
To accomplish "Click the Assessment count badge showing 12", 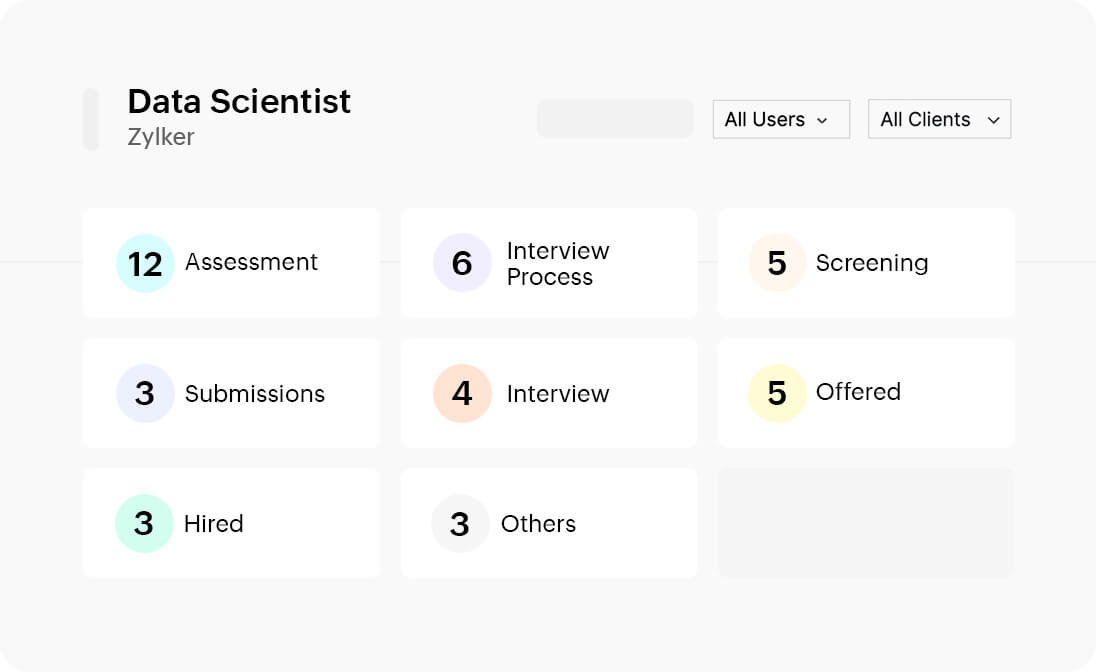I will pos(145,264).
